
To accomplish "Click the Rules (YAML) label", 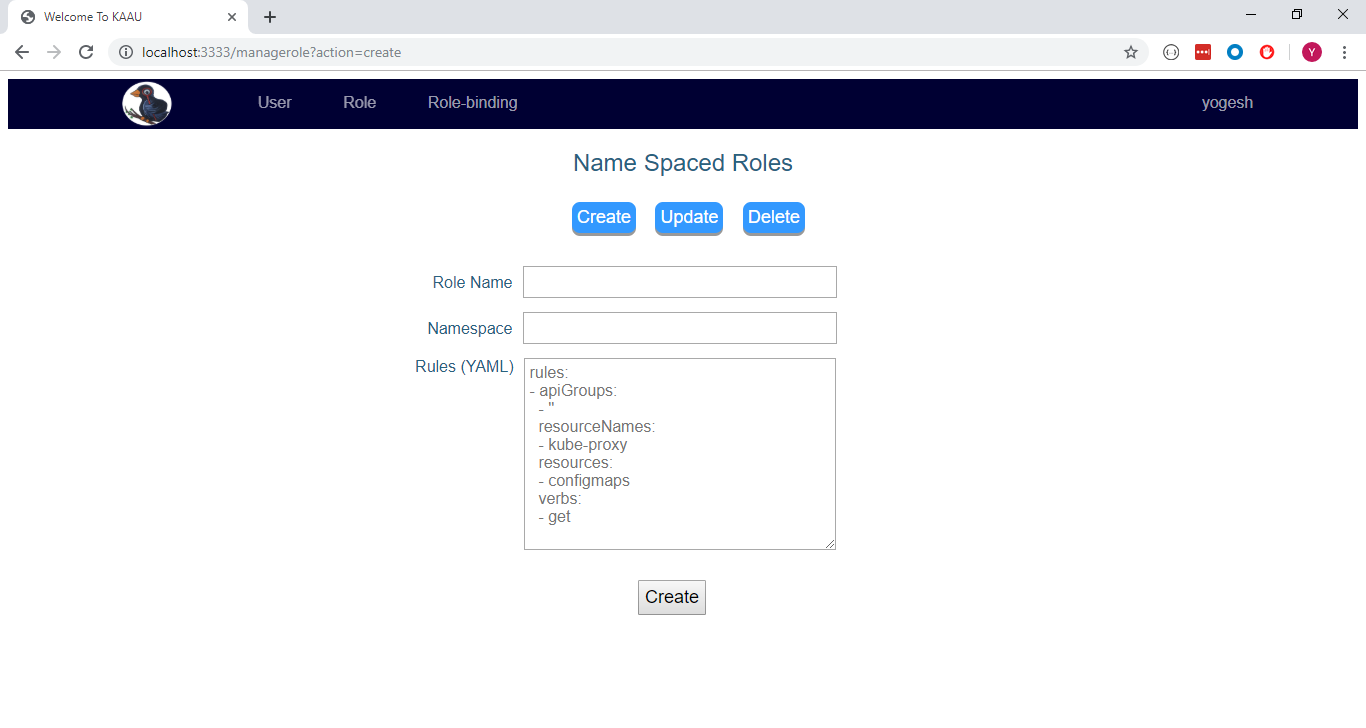I will pos(464,366).
